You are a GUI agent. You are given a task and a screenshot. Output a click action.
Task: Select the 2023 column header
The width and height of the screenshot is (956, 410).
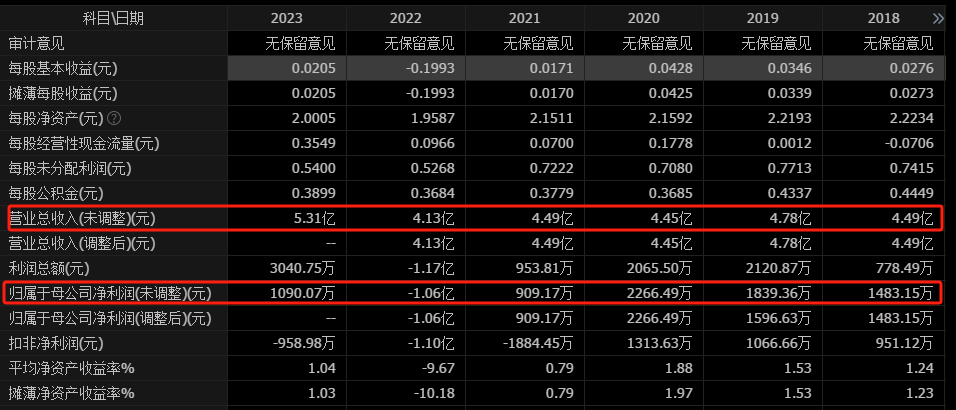(x=287, y=18)
